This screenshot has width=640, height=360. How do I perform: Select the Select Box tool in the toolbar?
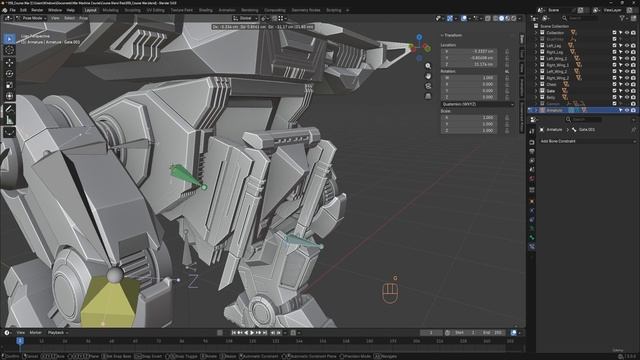point(9,39)
